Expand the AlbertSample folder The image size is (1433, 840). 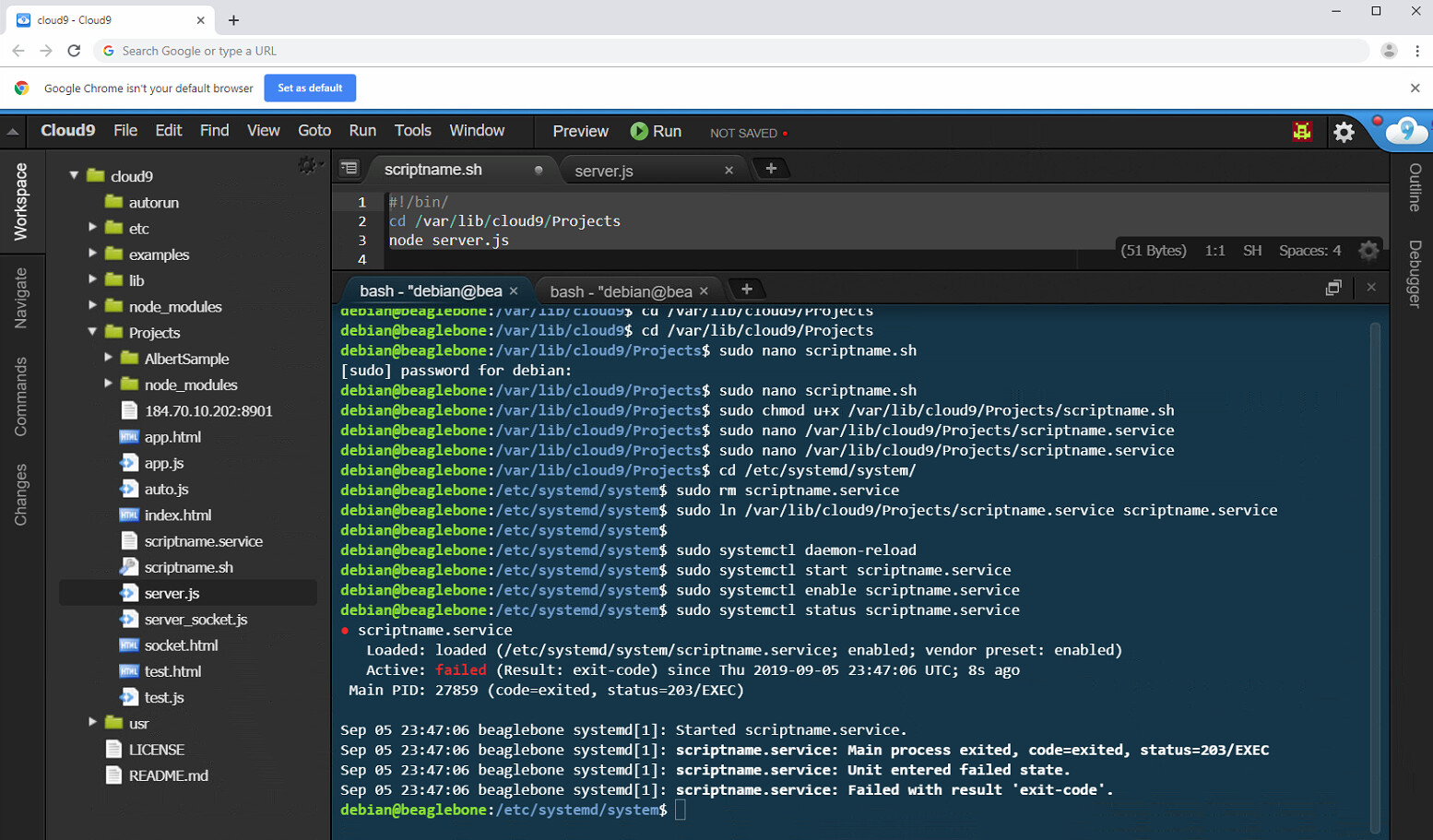pos(109,358)
